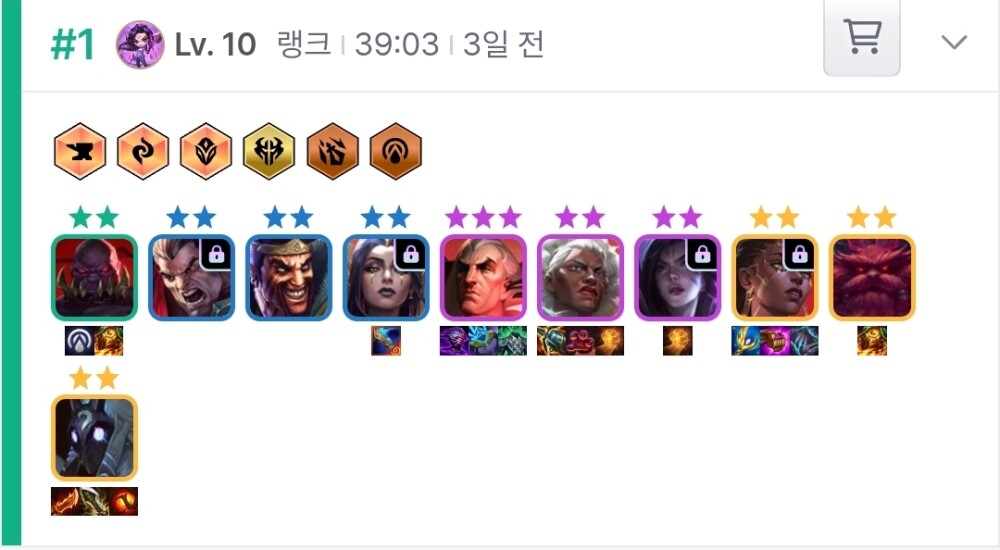Expand match details with chevron arrow
Image resolution: width=1000 pixels, height=550 pixels.
(954, 42)
